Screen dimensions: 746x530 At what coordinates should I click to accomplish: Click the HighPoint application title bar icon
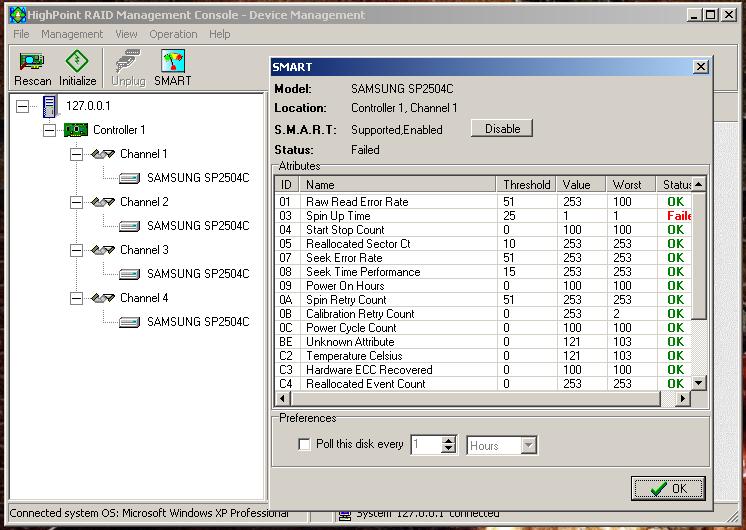(18, 15)
